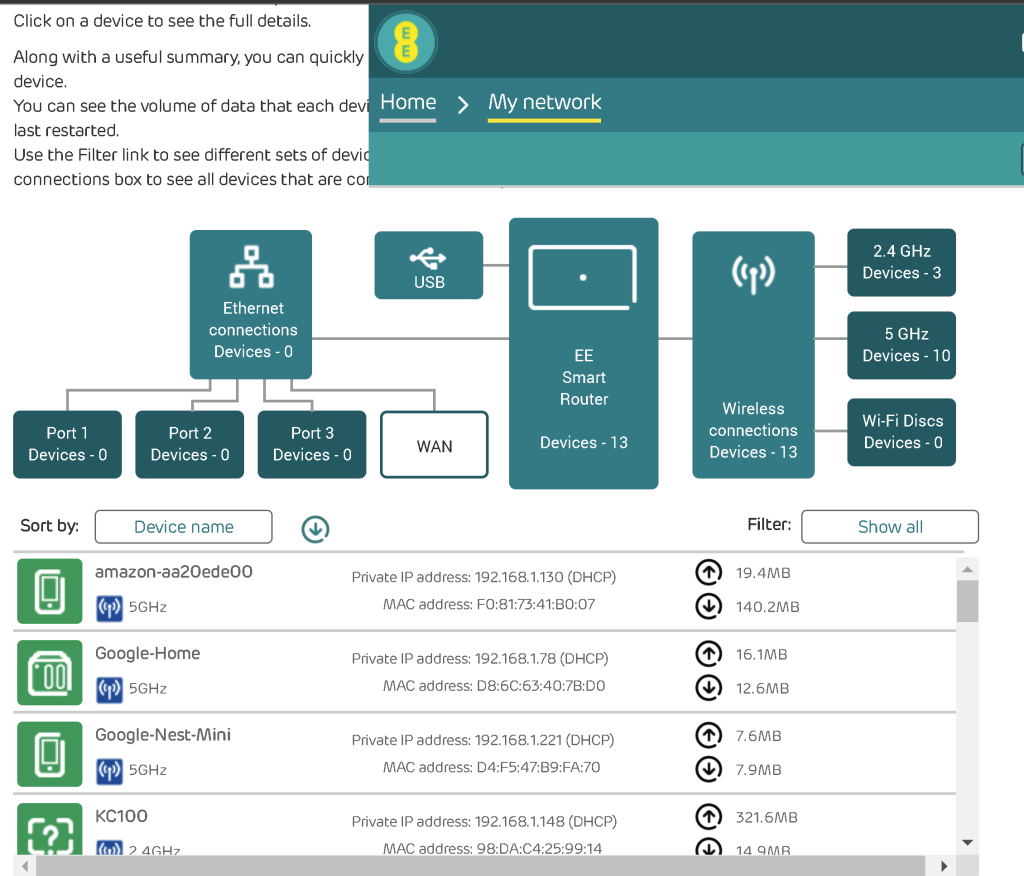Select Port 1 devices box

pos(67,444)
